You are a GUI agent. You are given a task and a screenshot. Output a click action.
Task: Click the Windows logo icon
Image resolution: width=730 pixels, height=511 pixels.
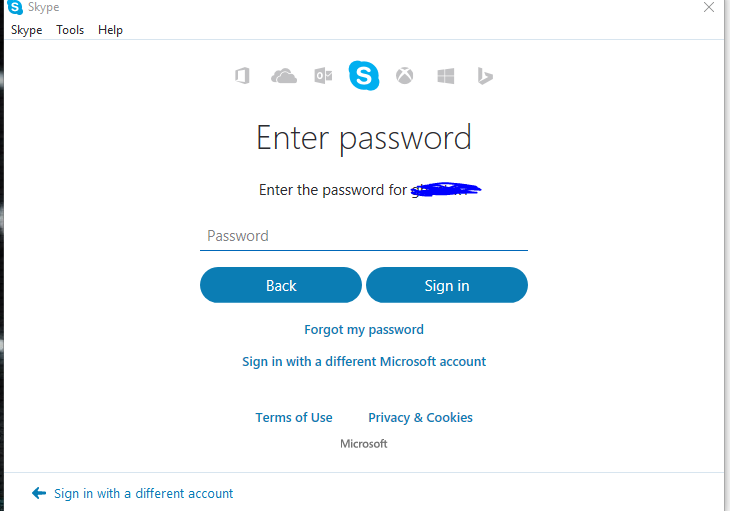446,76
